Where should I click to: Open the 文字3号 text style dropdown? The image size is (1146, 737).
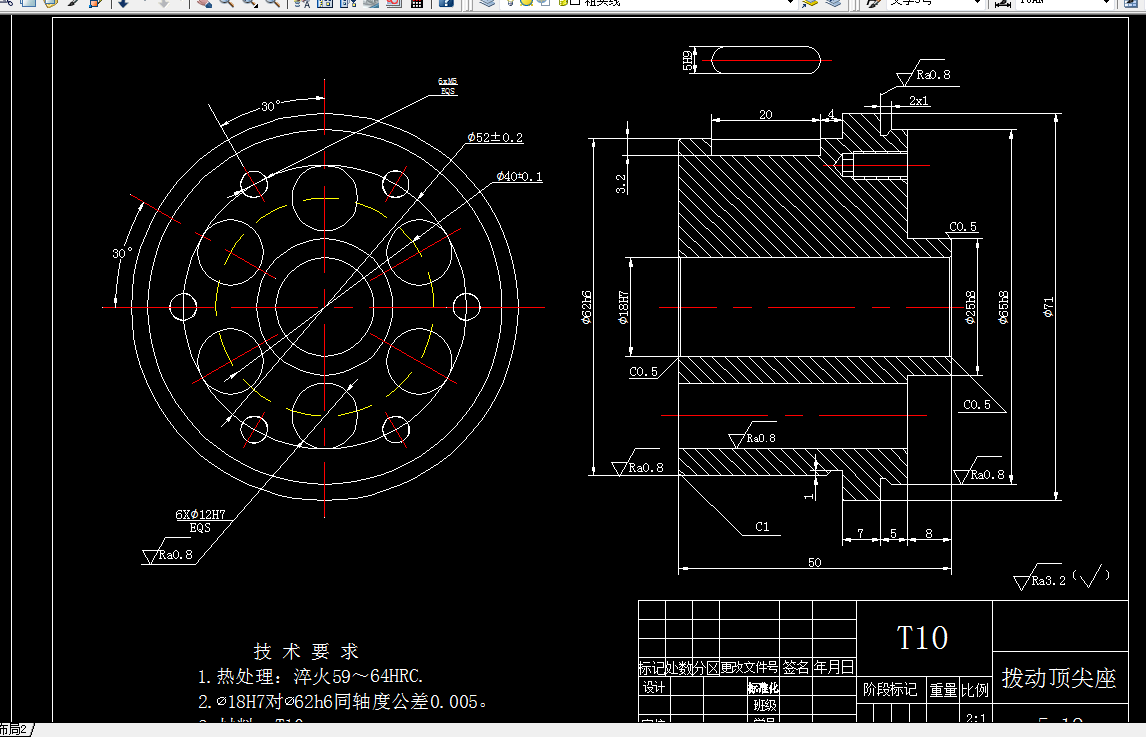pyautogui.click(x=976, y=6)
